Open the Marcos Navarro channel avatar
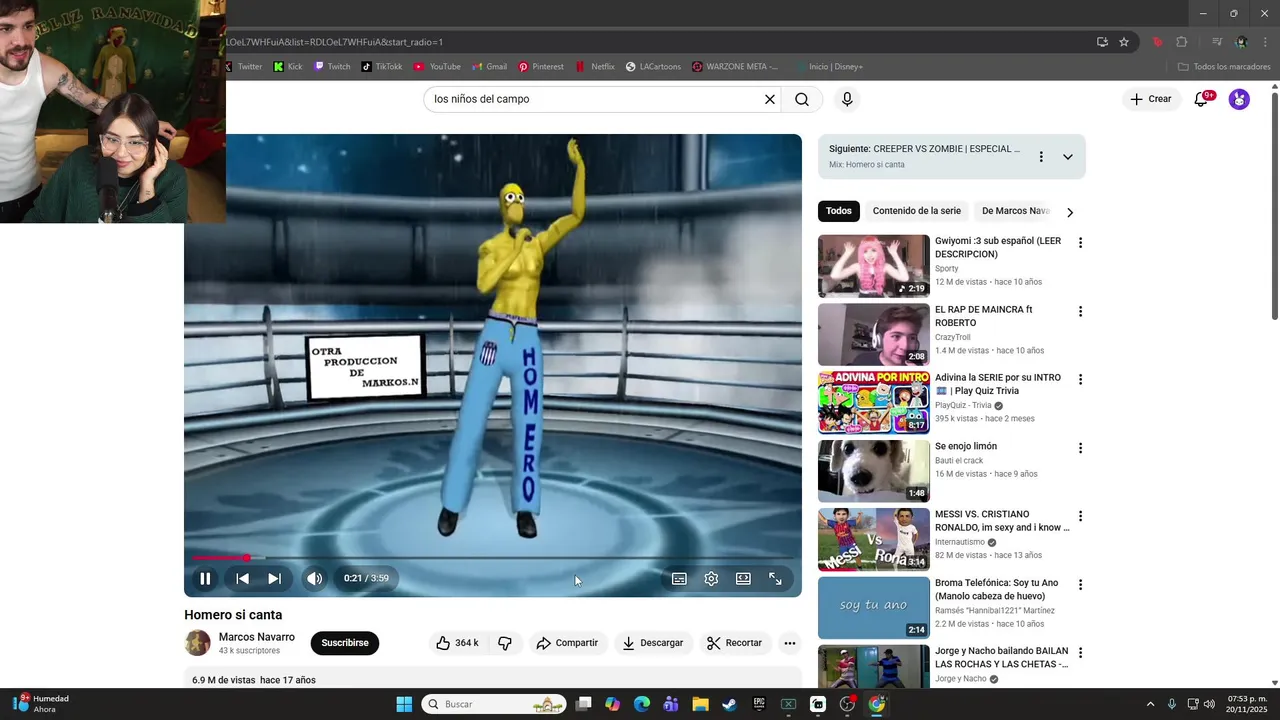Screen dimensions: 1280x720 click(198, 643)
